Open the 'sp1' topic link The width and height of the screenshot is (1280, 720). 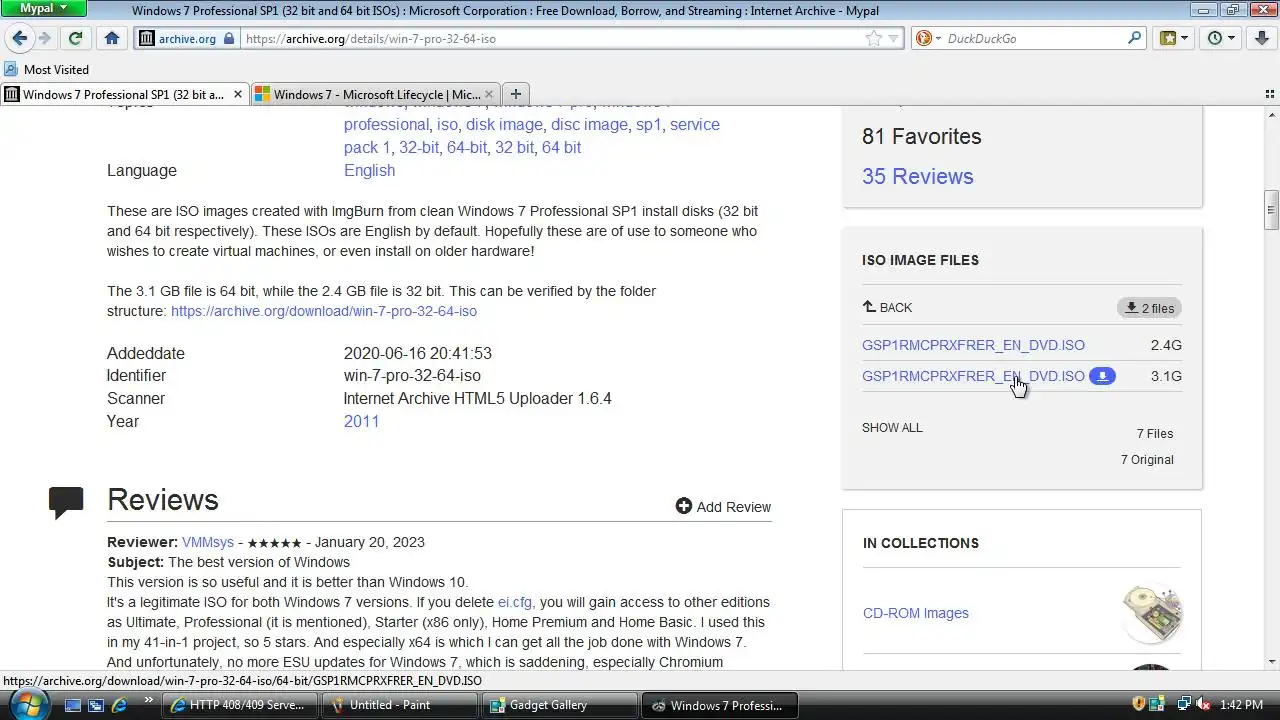(649, 124)
